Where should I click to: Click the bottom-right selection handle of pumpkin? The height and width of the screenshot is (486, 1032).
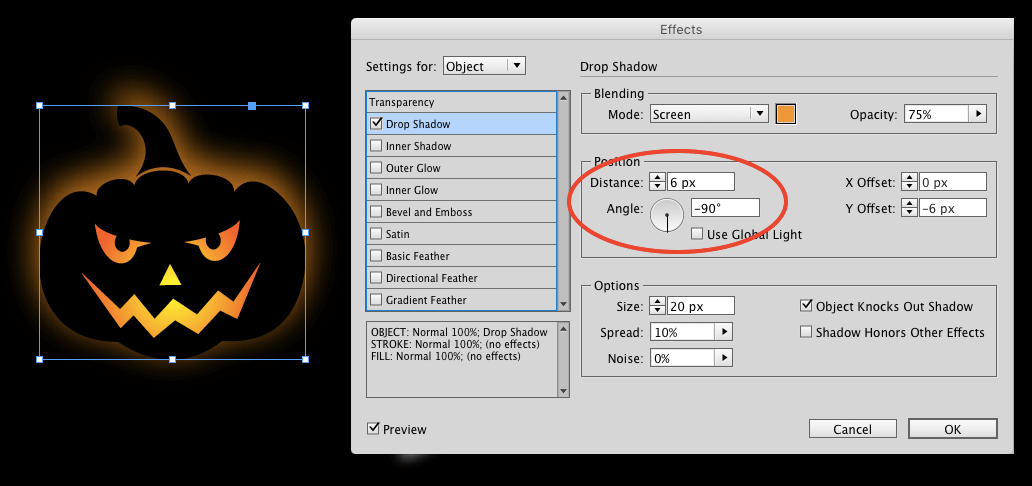tap(305, 360)
